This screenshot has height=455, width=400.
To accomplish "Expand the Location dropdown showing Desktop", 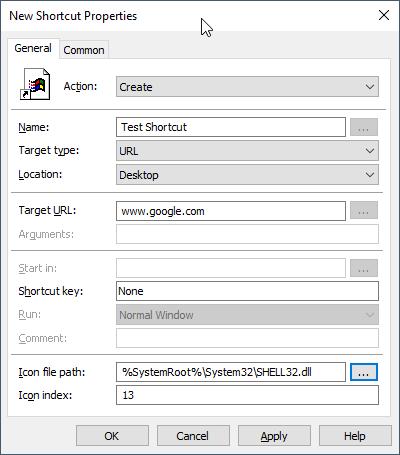I will pos(247,175).
